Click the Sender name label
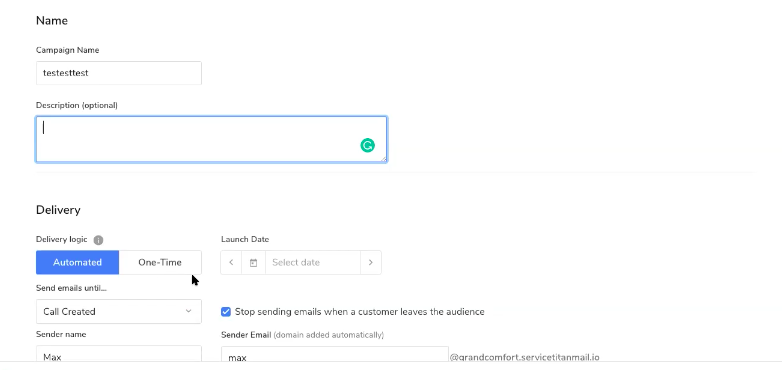The height and width of the screenshot is (370, 782). pyautogui.click(x=61, y=334)
